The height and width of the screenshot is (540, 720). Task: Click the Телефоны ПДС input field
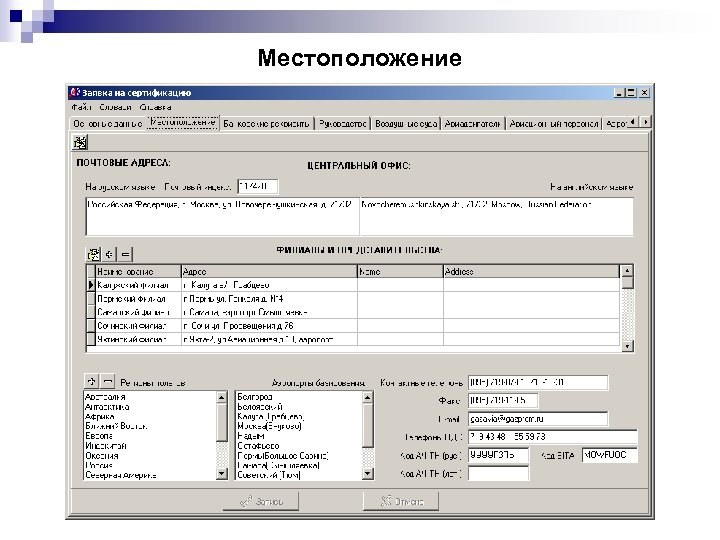click(x=552, y=437)
